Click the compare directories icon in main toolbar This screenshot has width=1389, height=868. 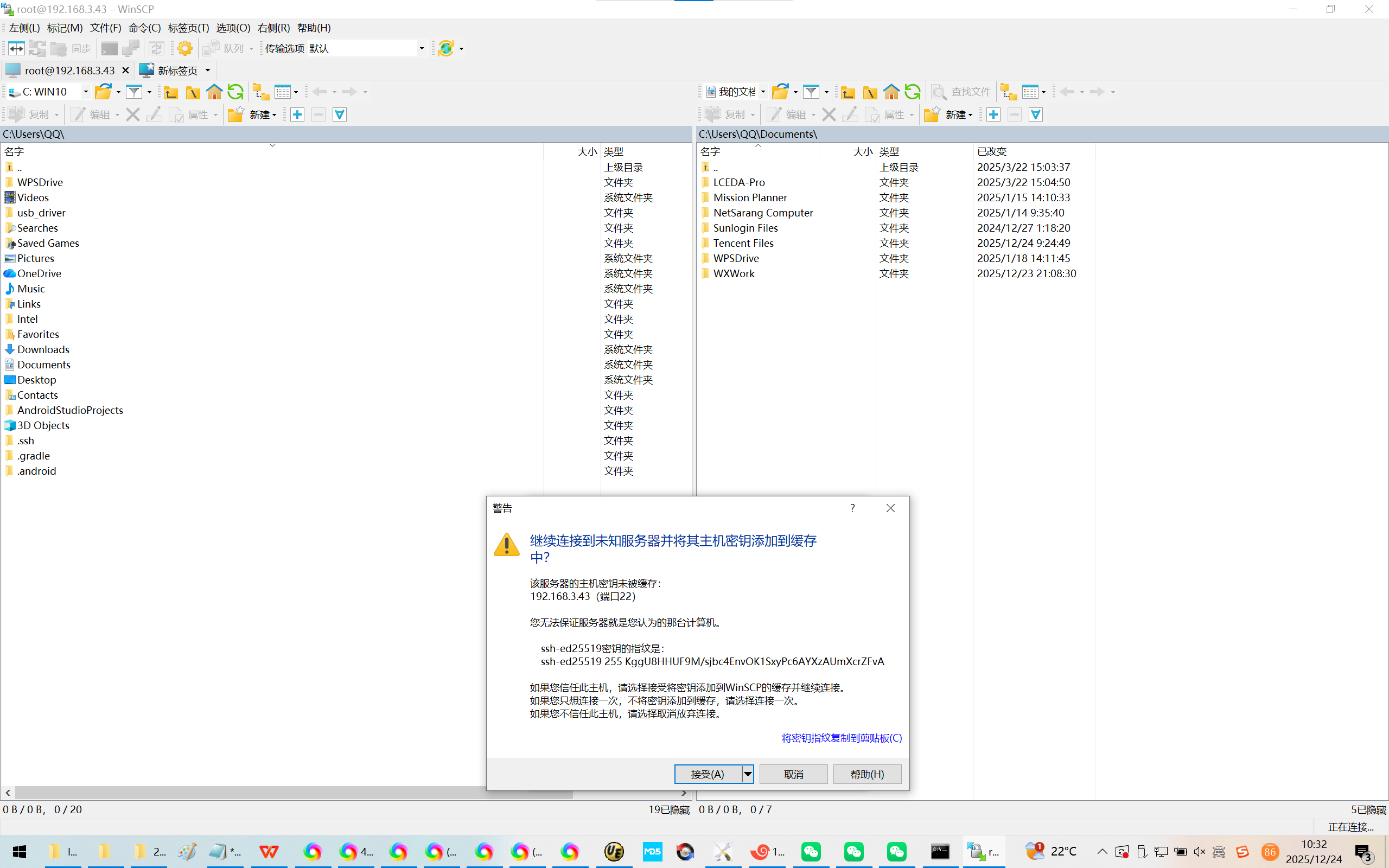(16, 49)
